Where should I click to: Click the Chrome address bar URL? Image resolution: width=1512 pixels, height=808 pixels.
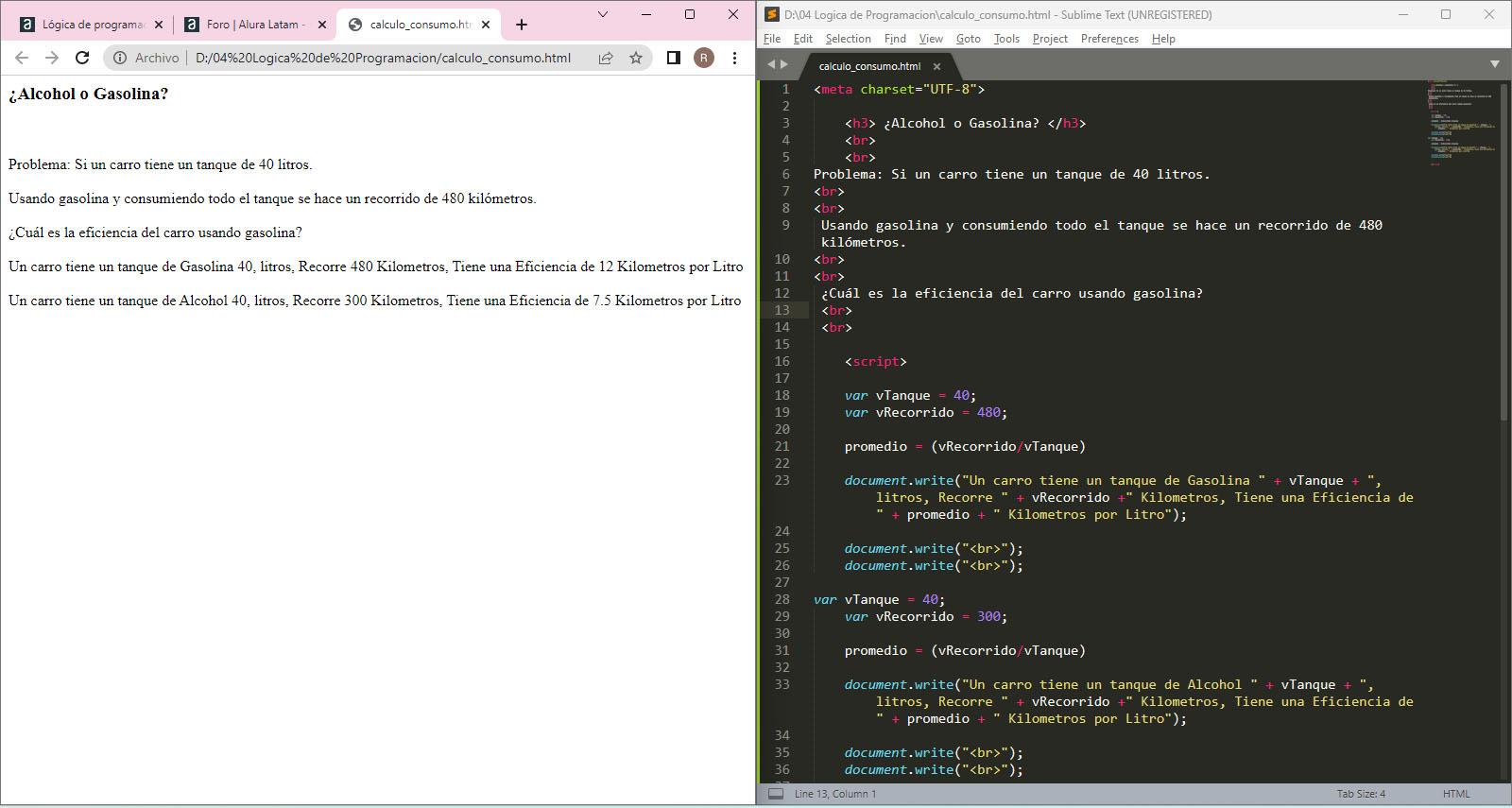coord(383,58)
